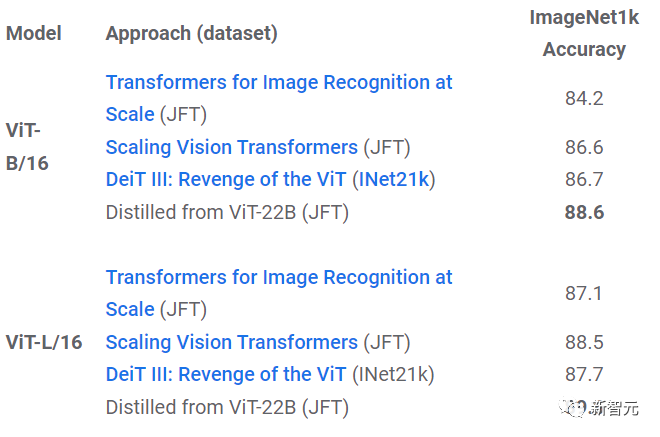Select the ViT-B/16 model row label
Screen dimensions: 660x437
coord(27,147)
